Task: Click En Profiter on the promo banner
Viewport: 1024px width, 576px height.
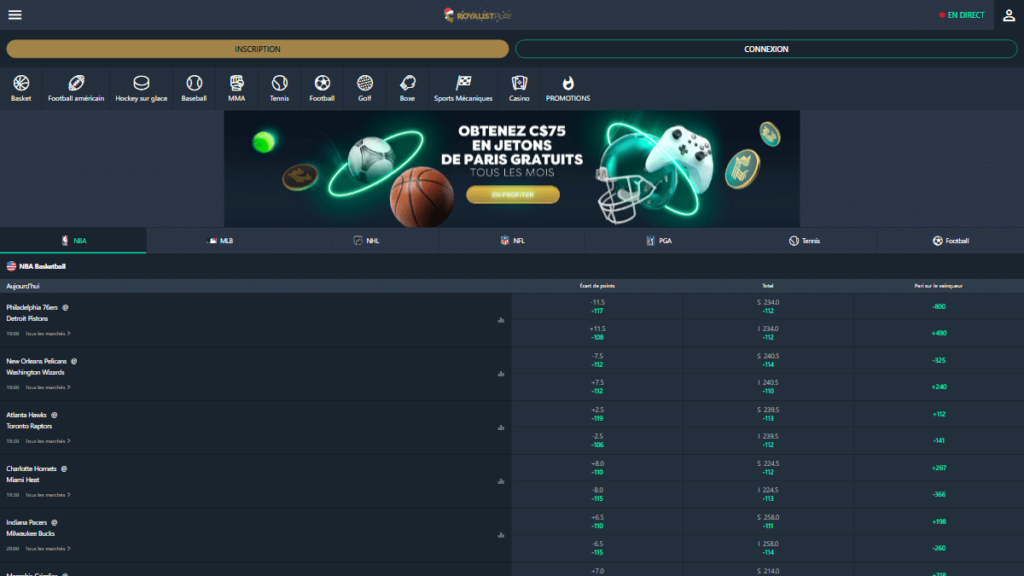Action: (513, 195)
